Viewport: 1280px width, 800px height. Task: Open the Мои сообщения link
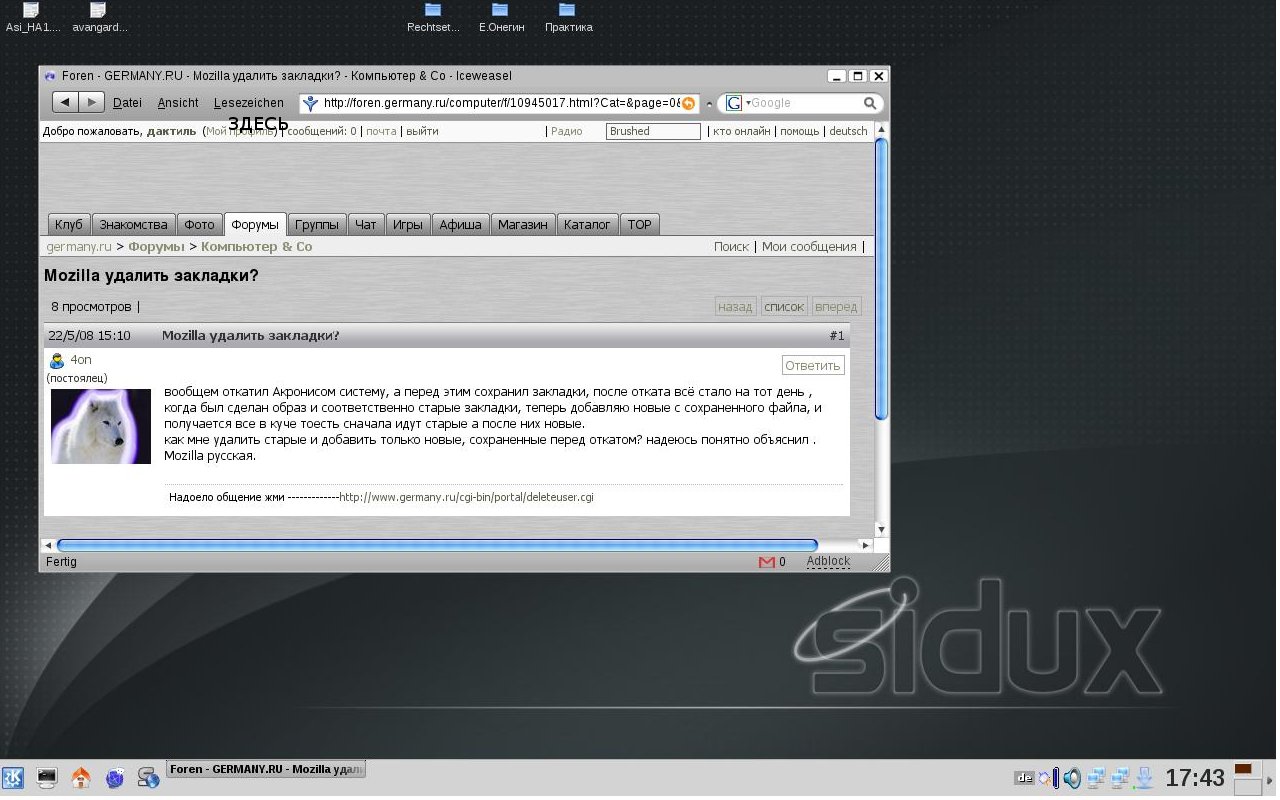(809, 247)
